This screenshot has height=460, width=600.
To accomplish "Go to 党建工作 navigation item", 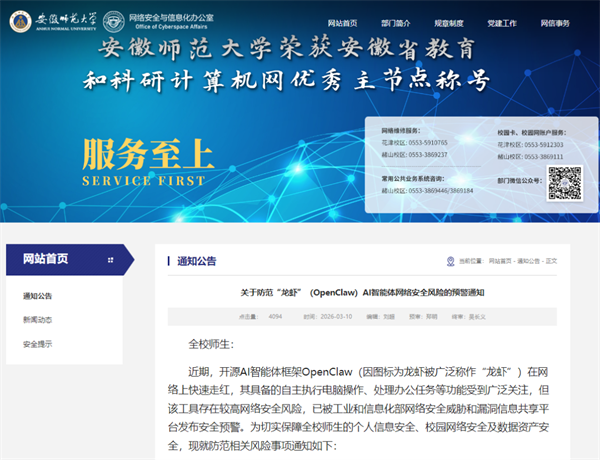I will [504, 22].
